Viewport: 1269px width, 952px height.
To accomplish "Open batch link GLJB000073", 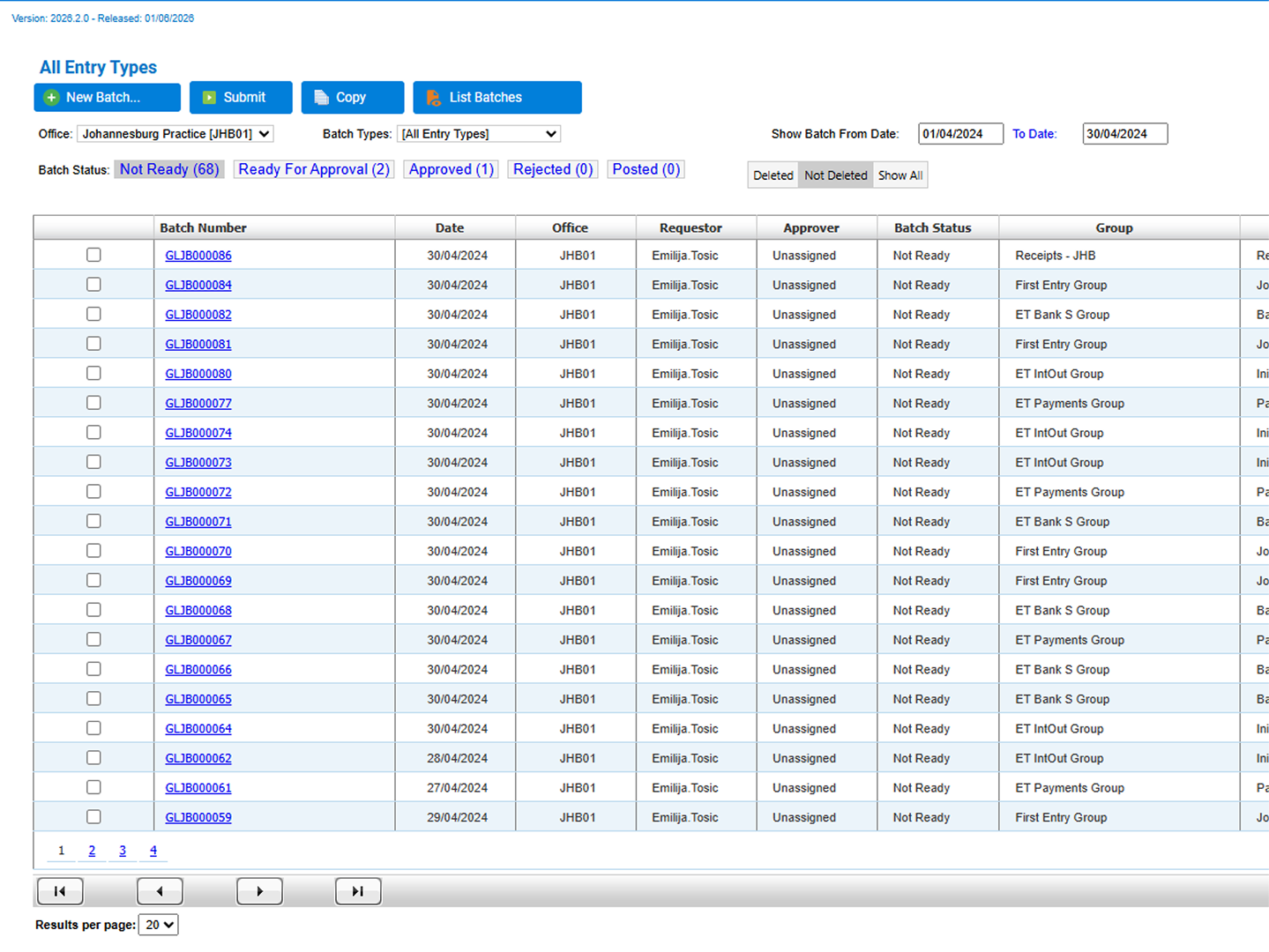I will (198, 463).
